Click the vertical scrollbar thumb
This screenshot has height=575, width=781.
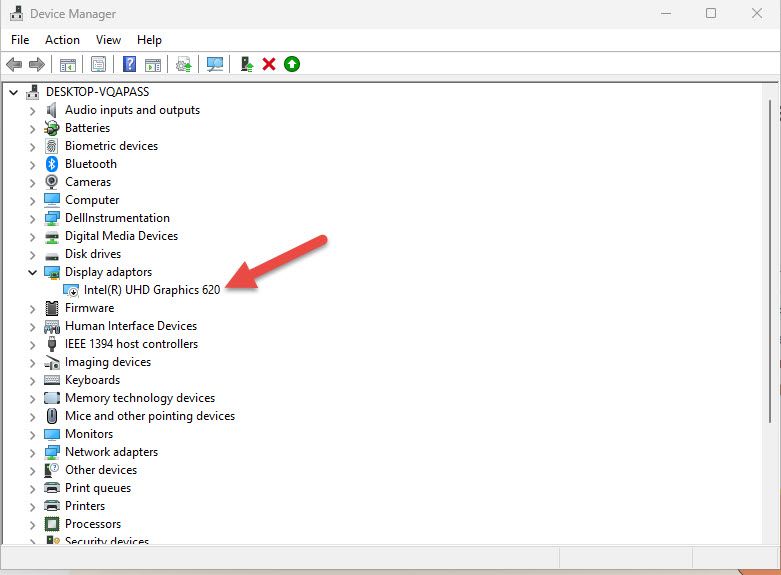coord(770,262)
